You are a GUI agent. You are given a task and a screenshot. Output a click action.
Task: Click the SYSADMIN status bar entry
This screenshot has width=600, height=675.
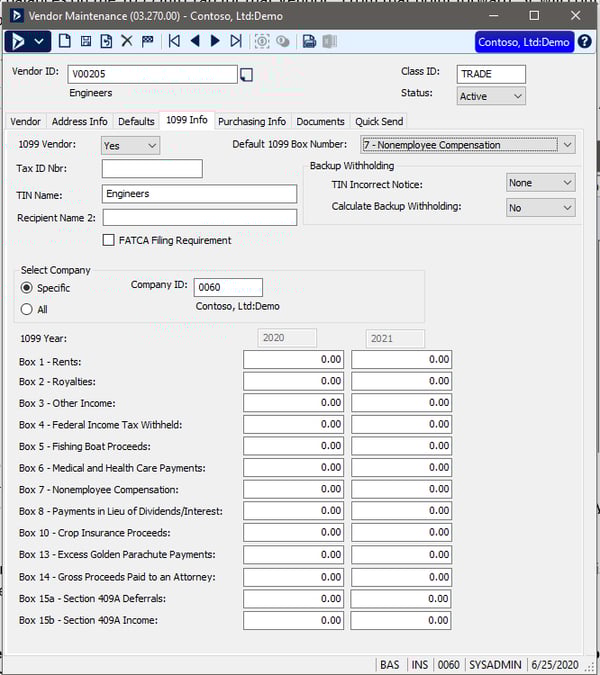click(495, 665)
